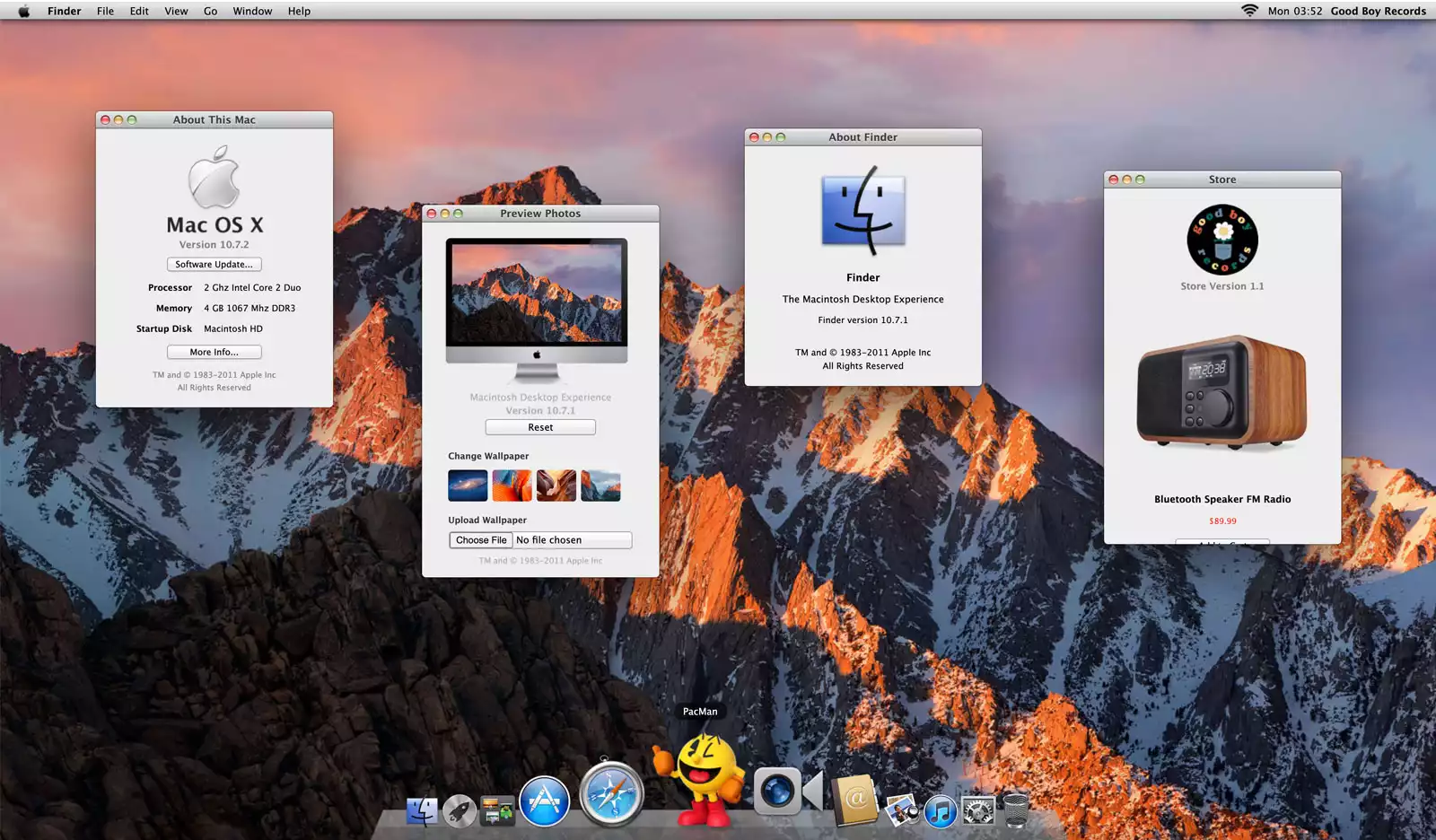This screenshot has width=1436, height=840.
Task: Click Bluetooth Speaker FM Radio title
Action: click(x=1222, y=499)
